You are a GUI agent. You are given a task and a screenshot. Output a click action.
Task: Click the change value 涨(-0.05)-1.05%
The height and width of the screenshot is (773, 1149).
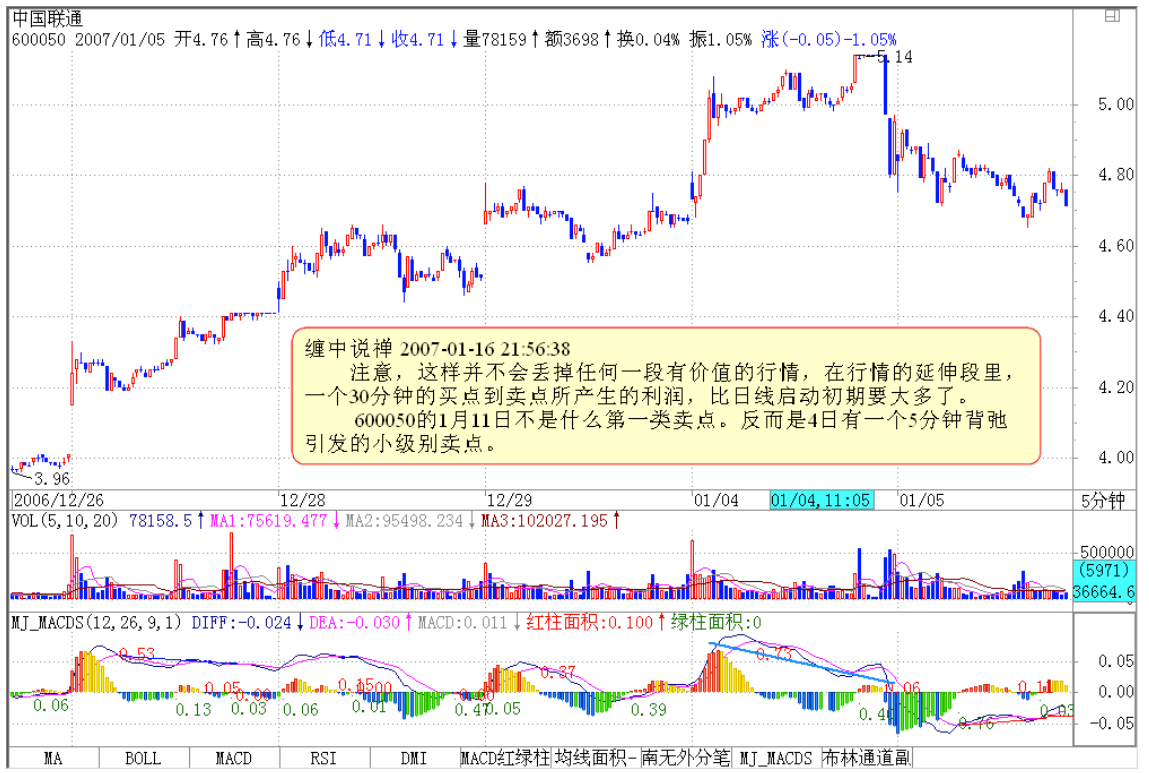[x=829, y=40]
